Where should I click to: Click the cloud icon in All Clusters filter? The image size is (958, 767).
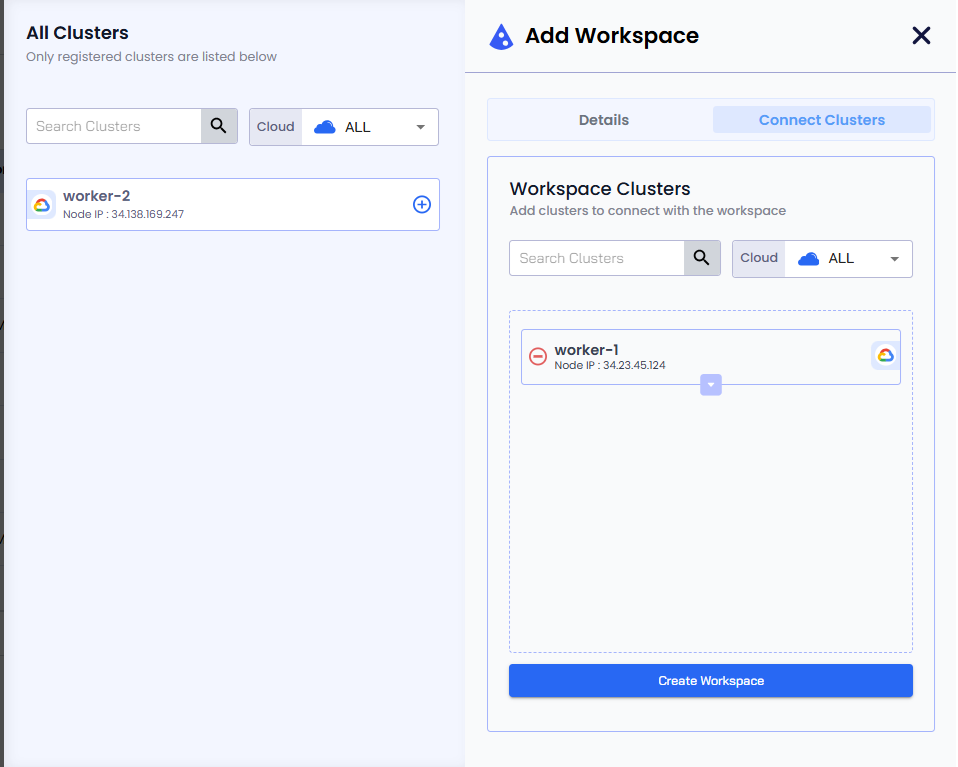point(324,127)
